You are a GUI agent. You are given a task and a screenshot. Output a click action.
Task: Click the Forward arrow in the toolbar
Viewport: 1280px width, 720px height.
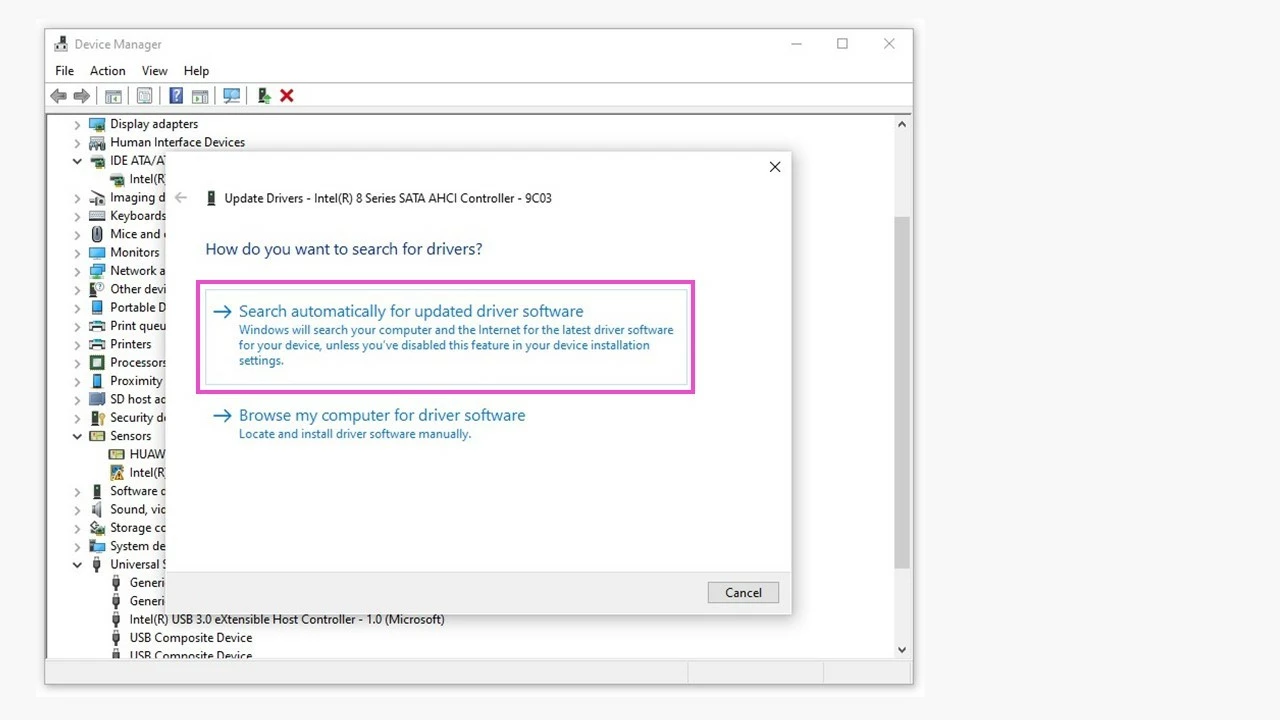[x=82, y=96]
